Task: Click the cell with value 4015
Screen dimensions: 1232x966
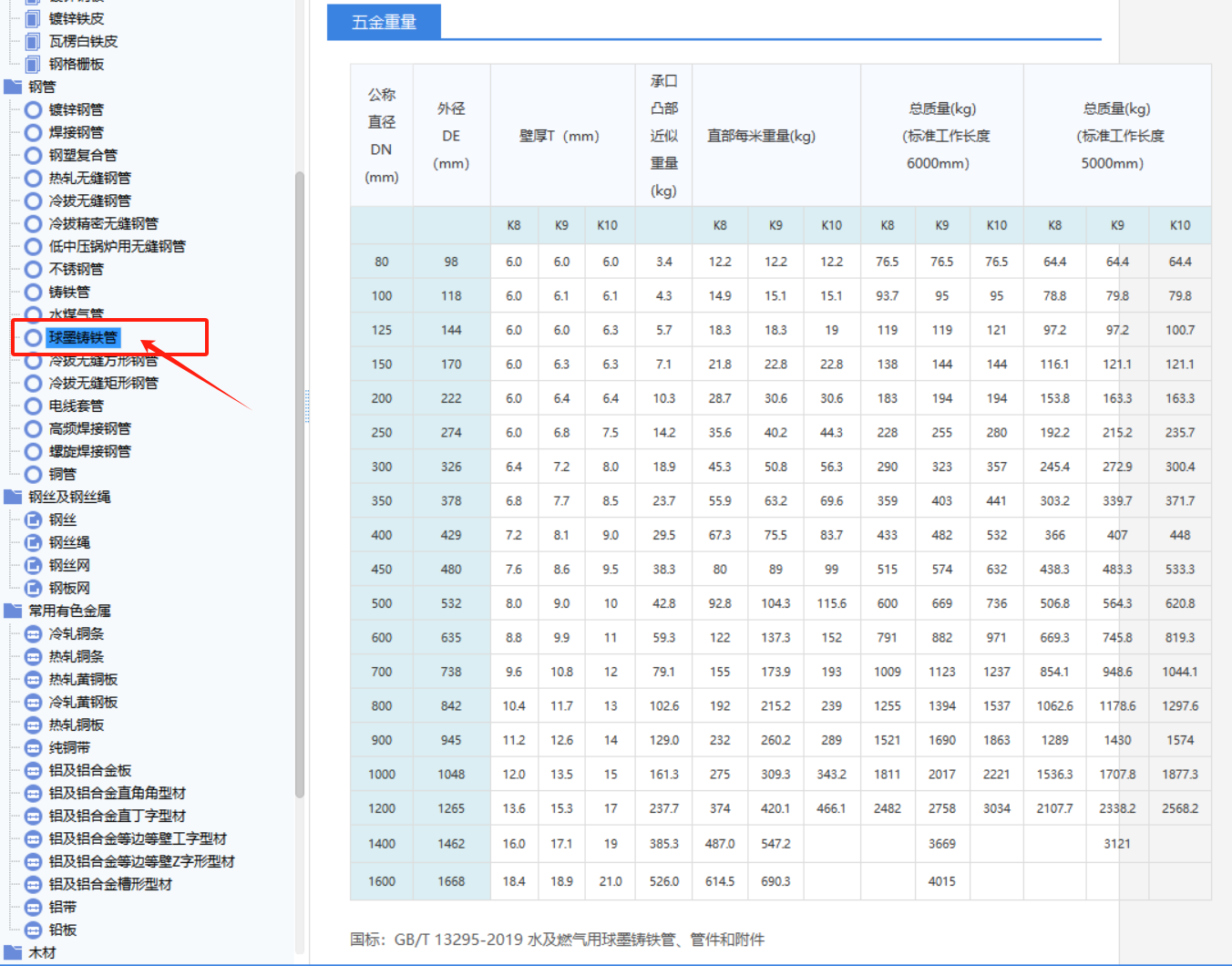Action: [942, 881]
